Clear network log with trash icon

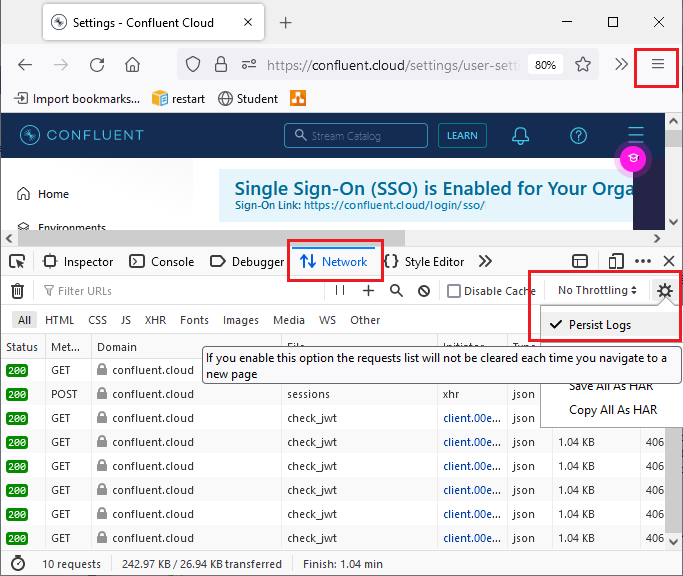coord(17,291)
